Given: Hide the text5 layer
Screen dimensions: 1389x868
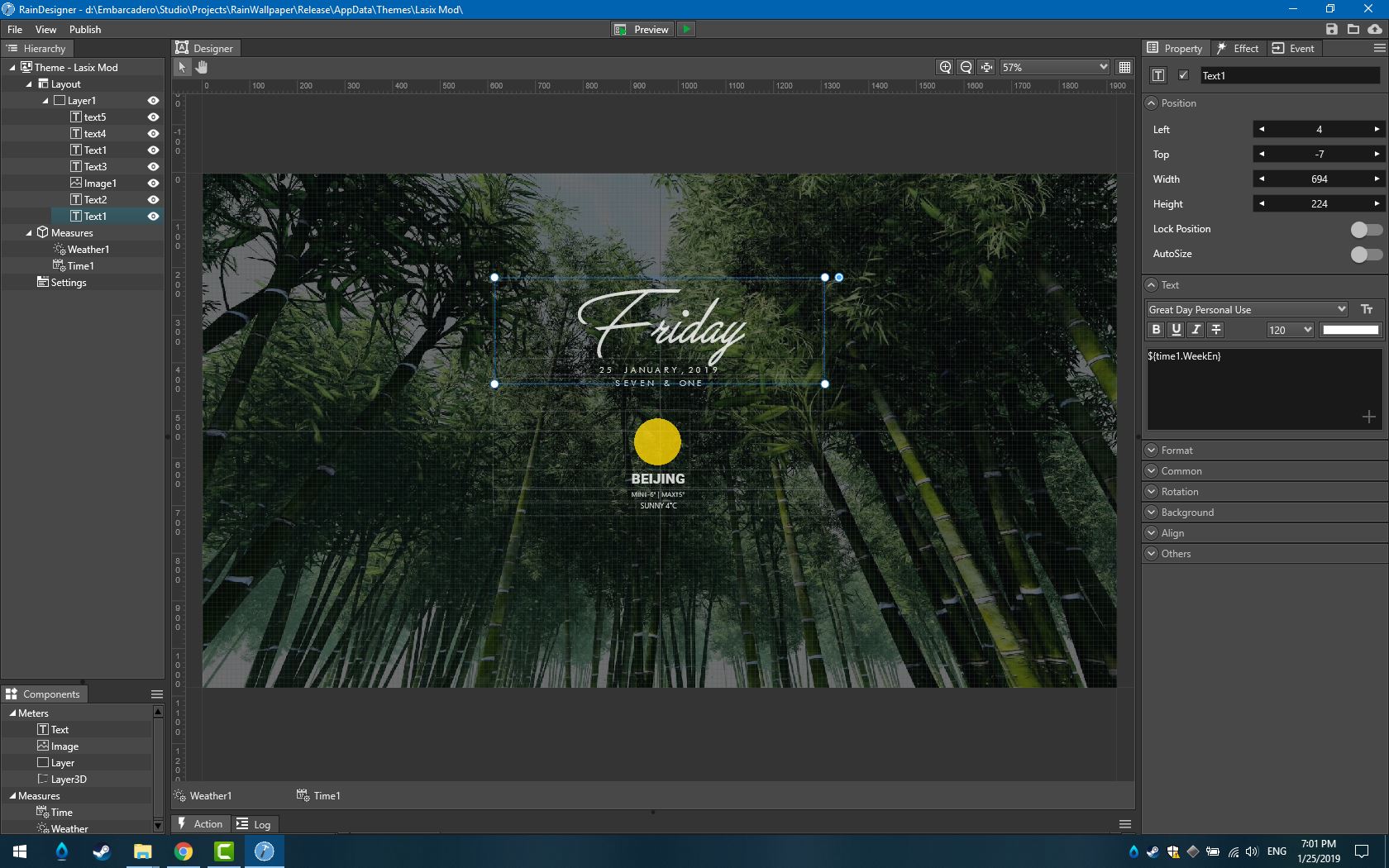Looking at the screenshot, I should 153,117.
